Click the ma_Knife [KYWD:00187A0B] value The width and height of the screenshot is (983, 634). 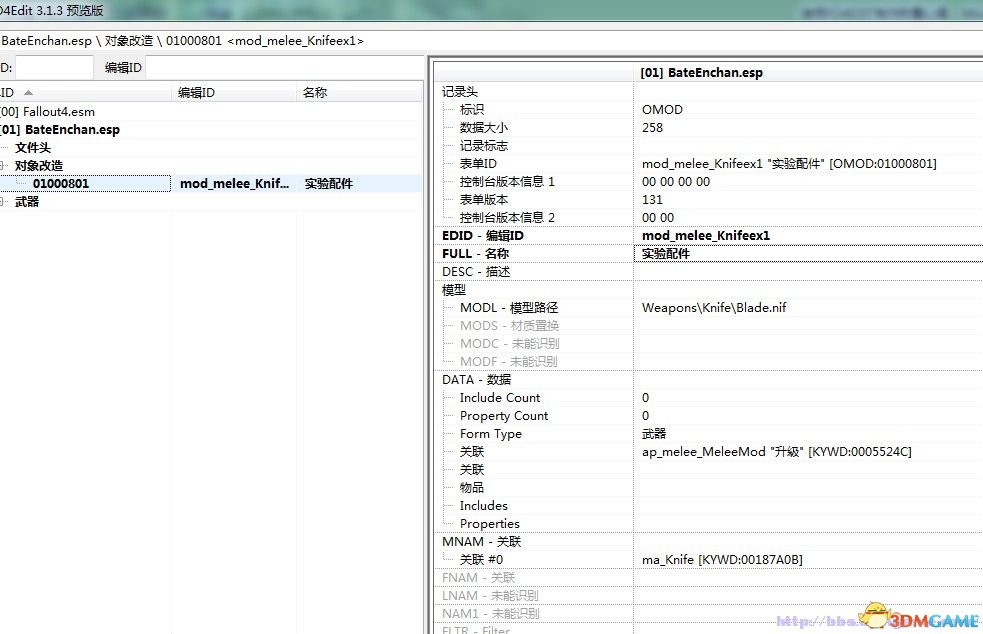point(722,559)
